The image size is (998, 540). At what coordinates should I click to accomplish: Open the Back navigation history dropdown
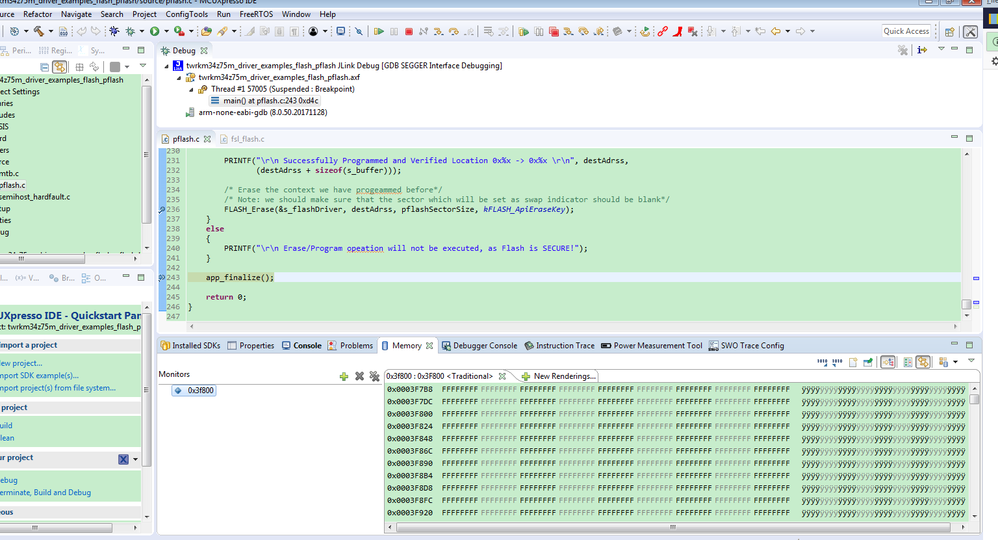(x=788, y=31)
